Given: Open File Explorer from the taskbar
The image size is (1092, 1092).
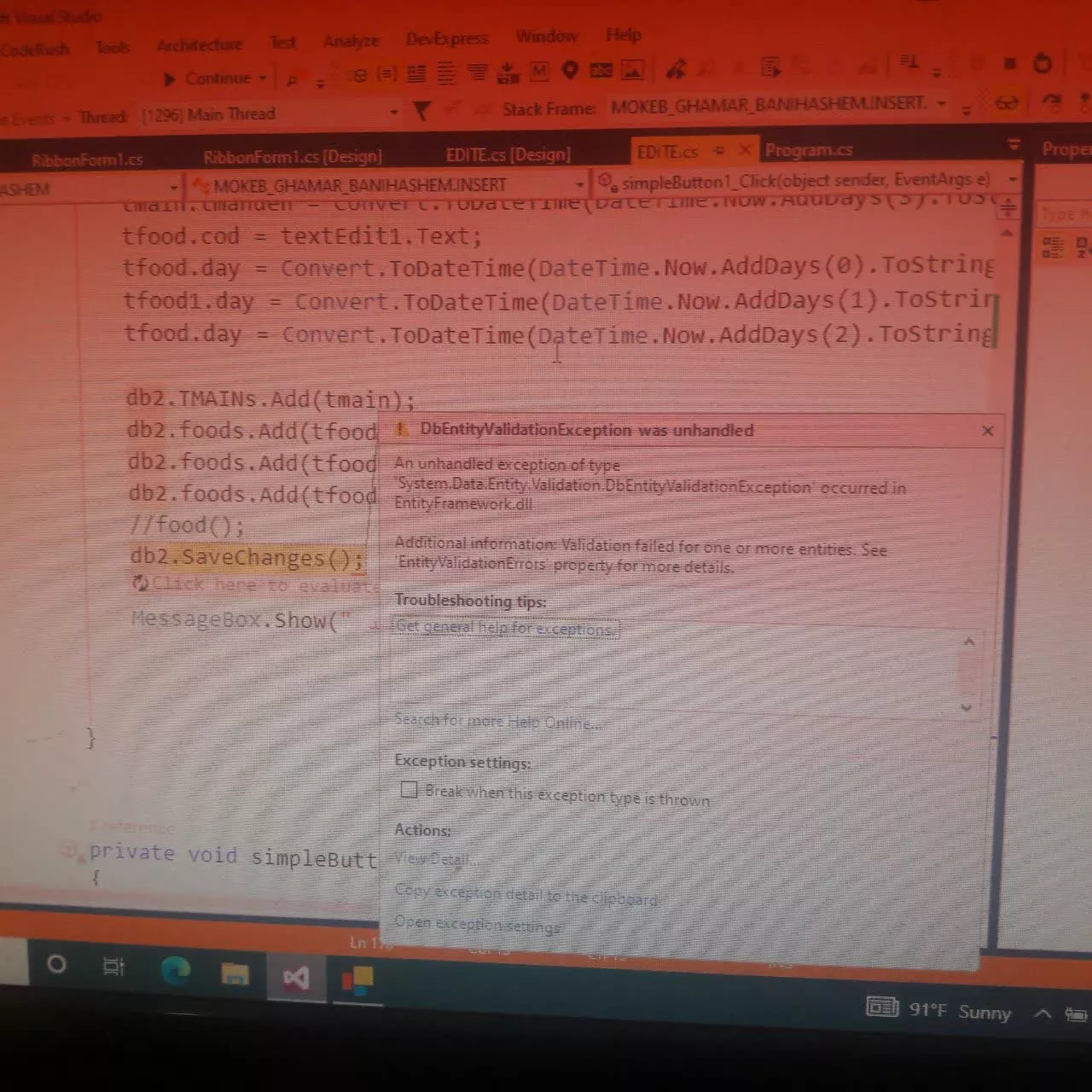Looking at the screenshot, I should (235, 974).
